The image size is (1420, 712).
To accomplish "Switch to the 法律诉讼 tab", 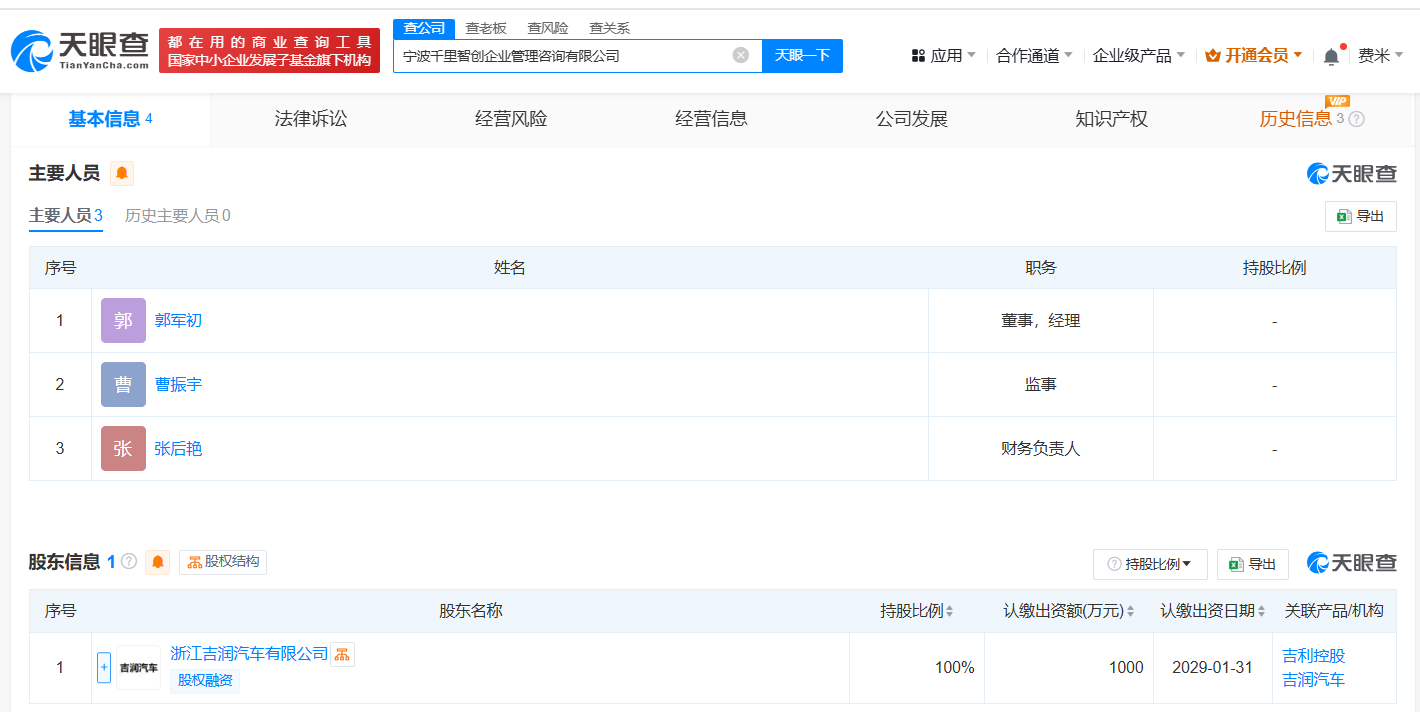I will pos(310,118).
